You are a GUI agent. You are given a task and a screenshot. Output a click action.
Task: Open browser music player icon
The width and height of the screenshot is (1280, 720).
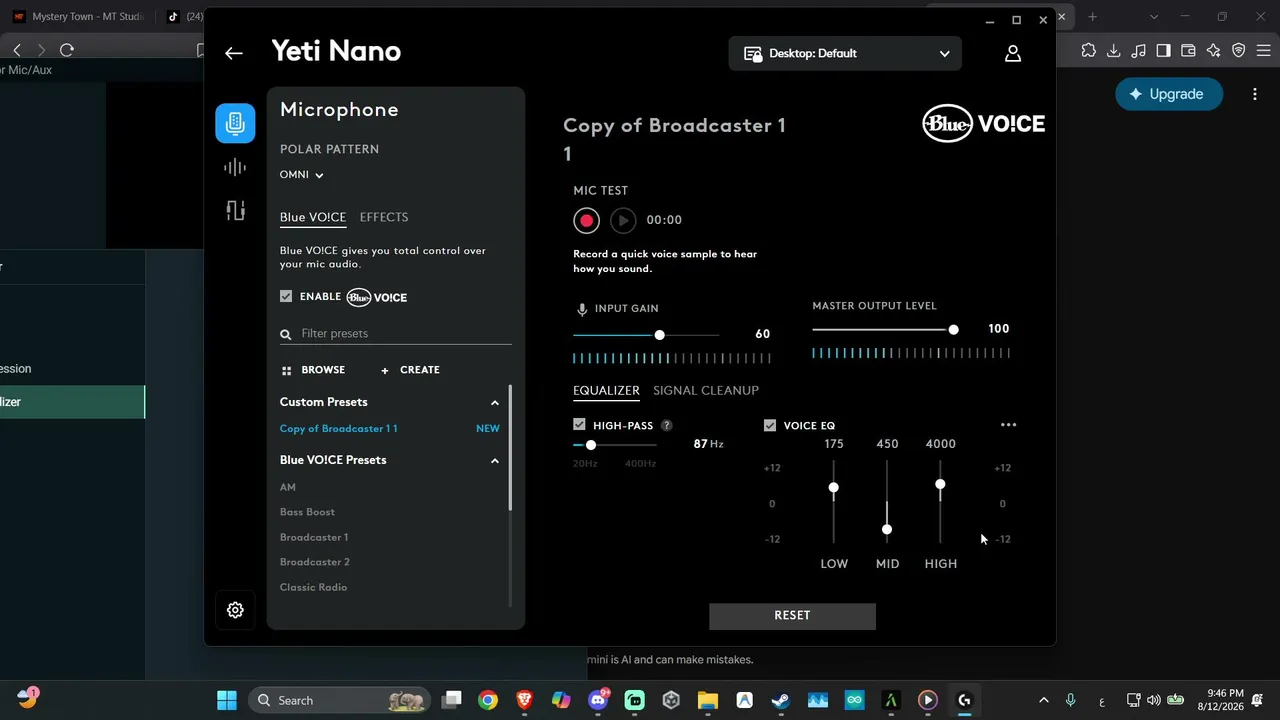tap(1139, 50)
